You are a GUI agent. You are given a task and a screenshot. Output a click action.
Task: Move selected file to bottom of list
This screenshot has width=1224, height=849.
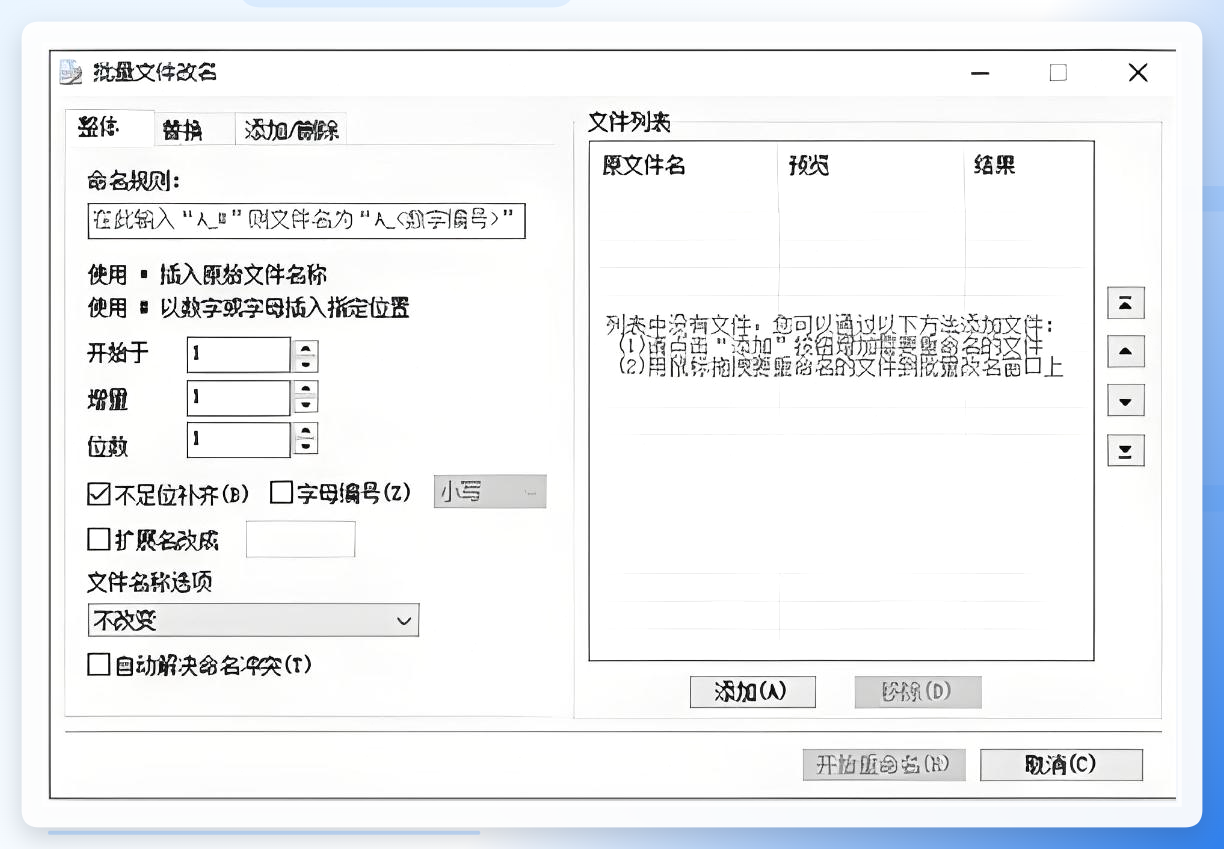tap(1126, 450)
